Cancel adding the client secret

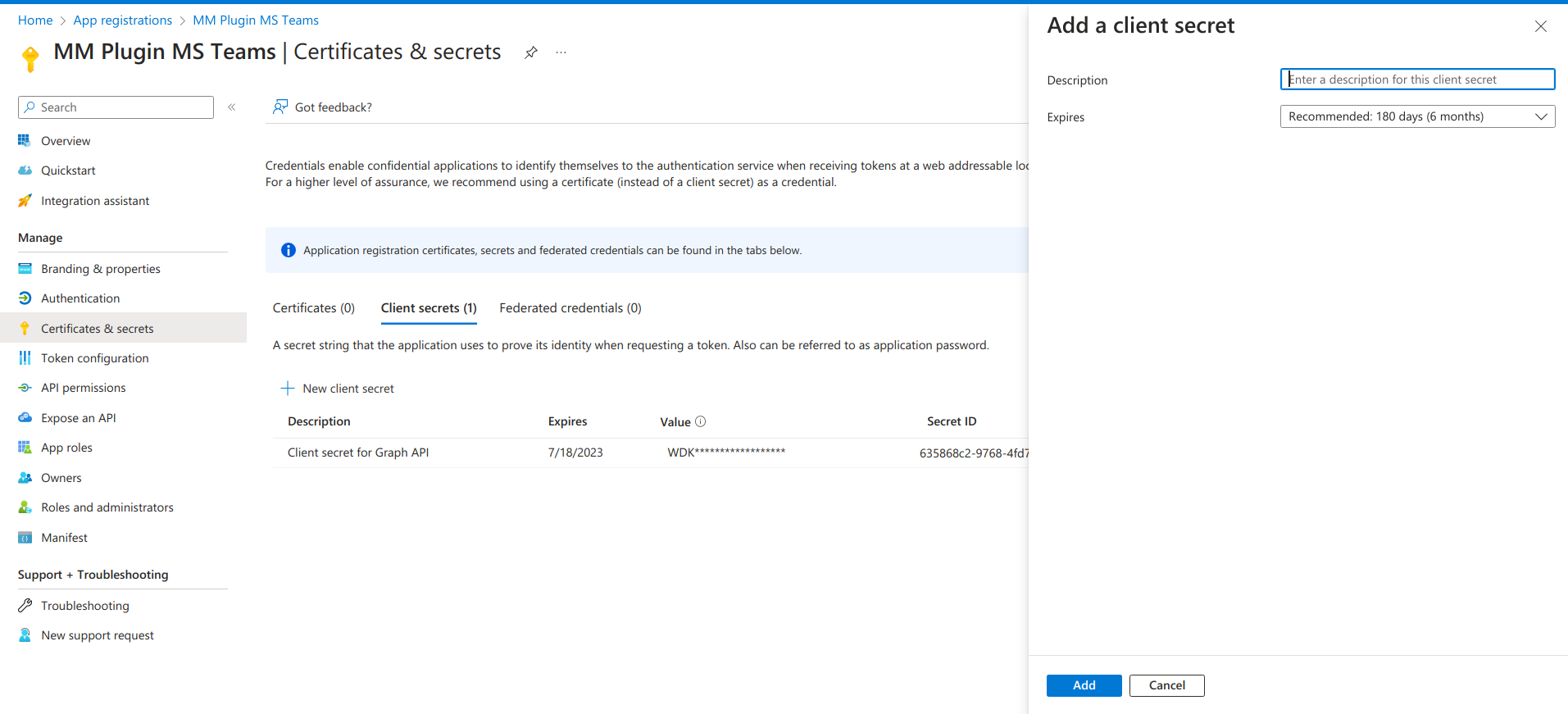(x=1166, y=685)
